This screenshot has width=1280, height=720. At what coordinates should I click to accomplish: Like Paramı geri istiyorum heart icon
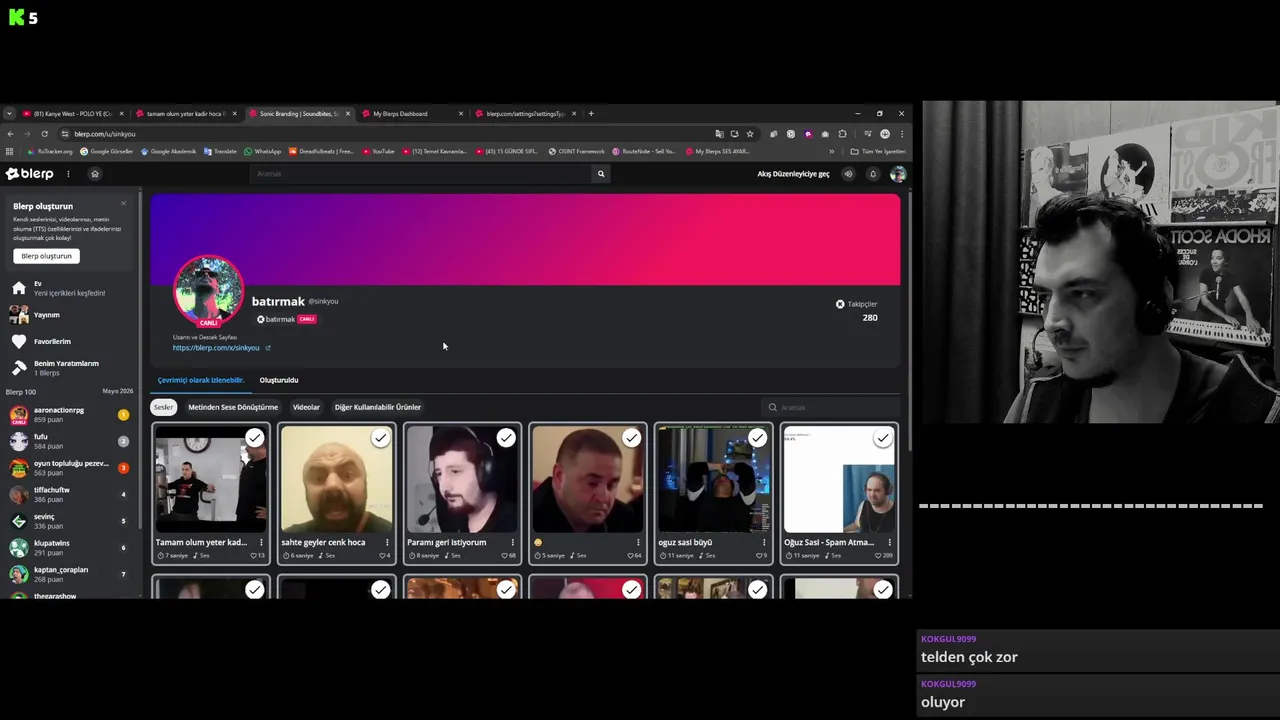(x=504, y=555)
